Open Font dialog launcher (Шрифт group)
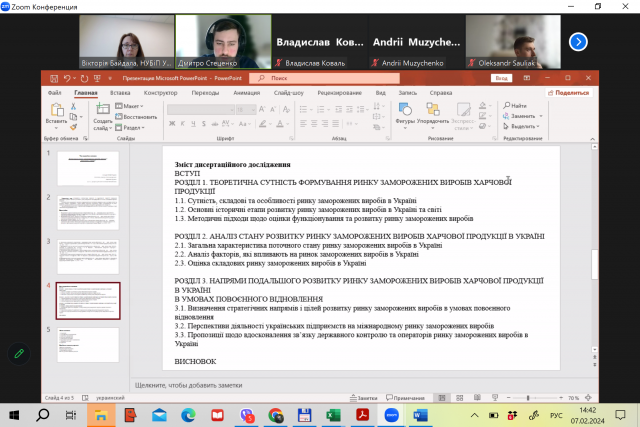The image size is (640, 427). click(291, 138)
